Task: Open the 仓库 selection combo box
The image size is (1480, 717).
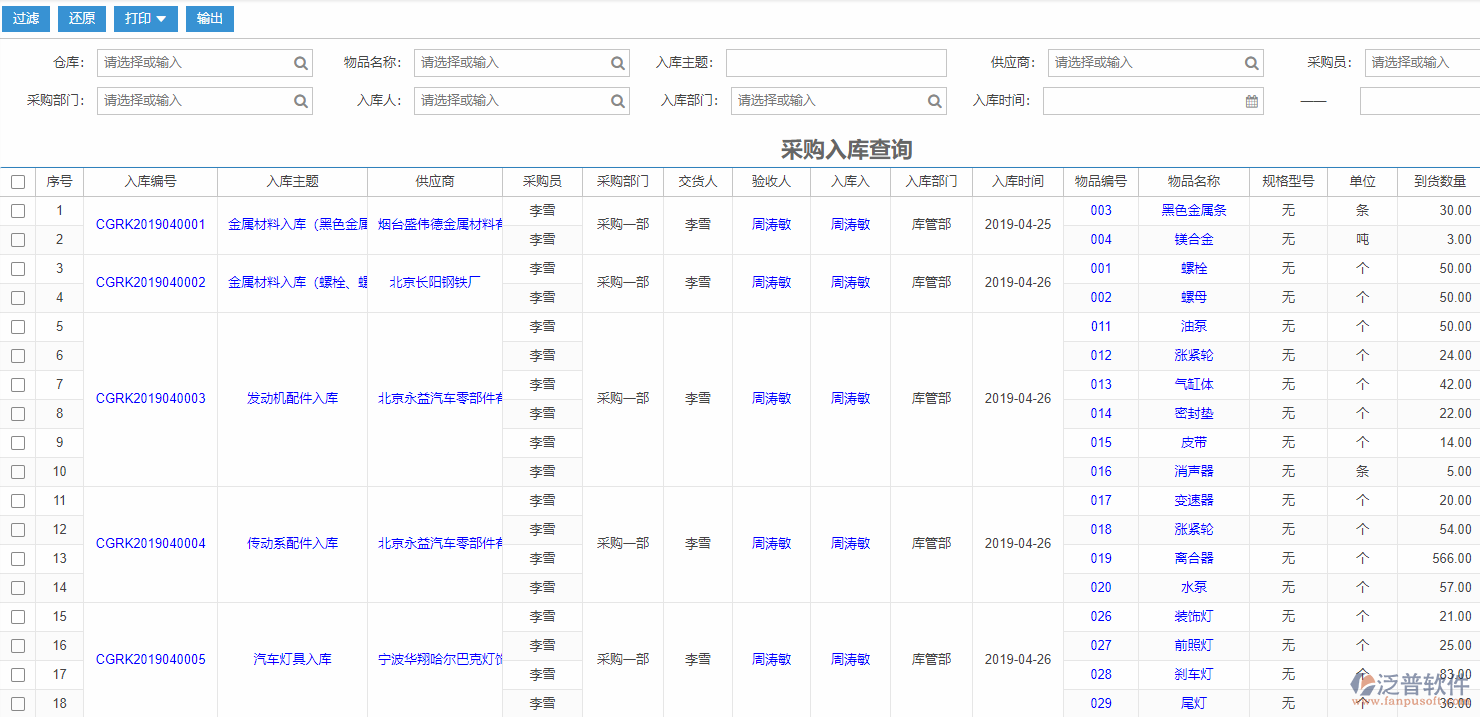Action: pyautogui.click(x=190, y=62)
